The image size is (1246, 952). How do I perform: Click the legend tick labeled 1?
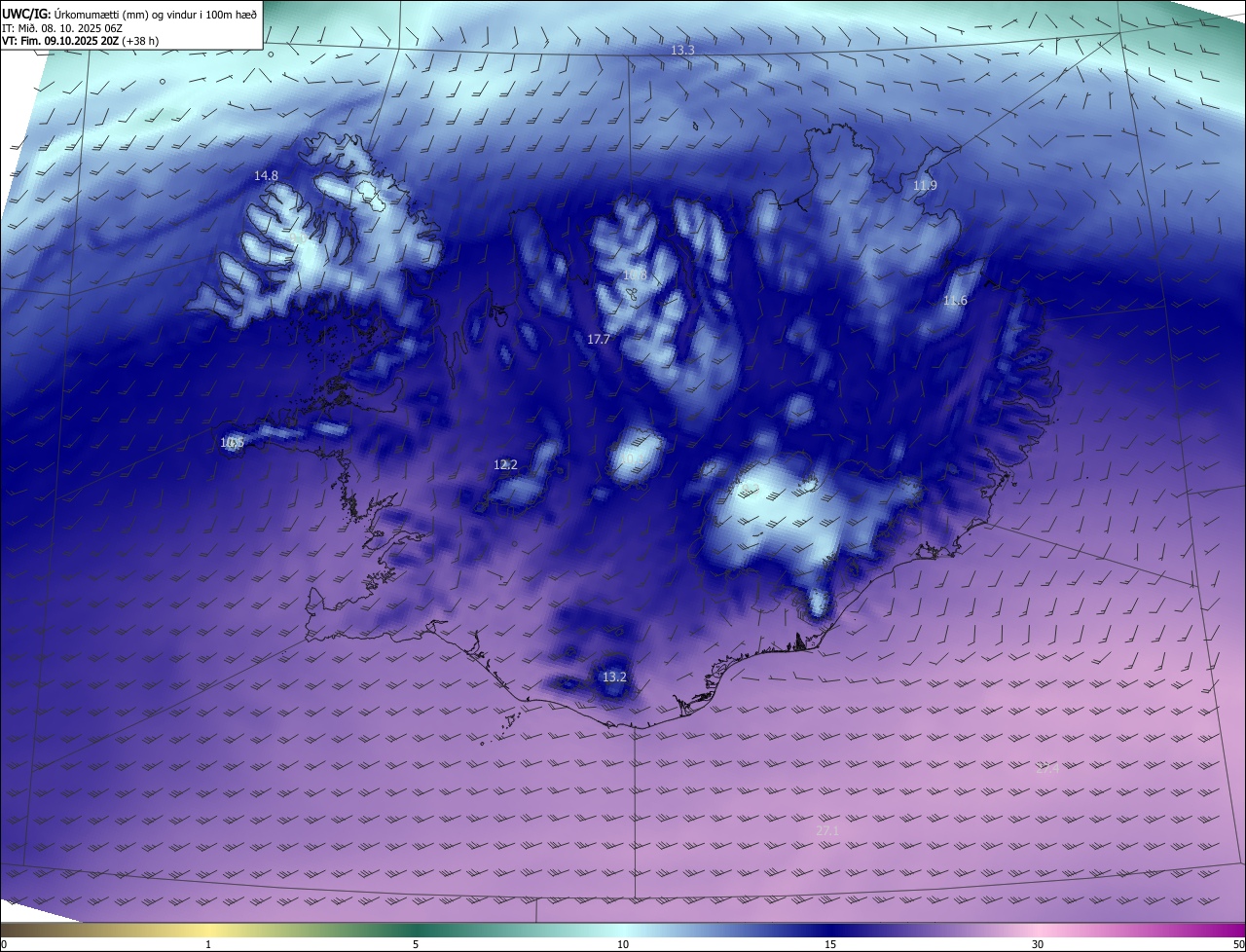pos(208,944)
